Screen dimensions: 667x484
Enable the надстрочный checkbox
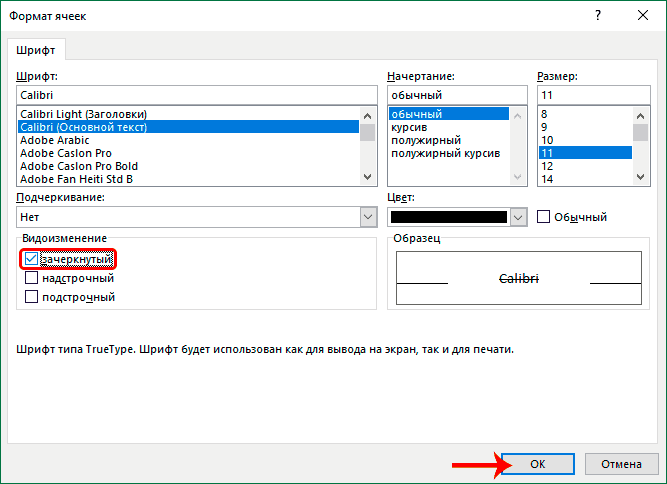[x=31, y=278]
